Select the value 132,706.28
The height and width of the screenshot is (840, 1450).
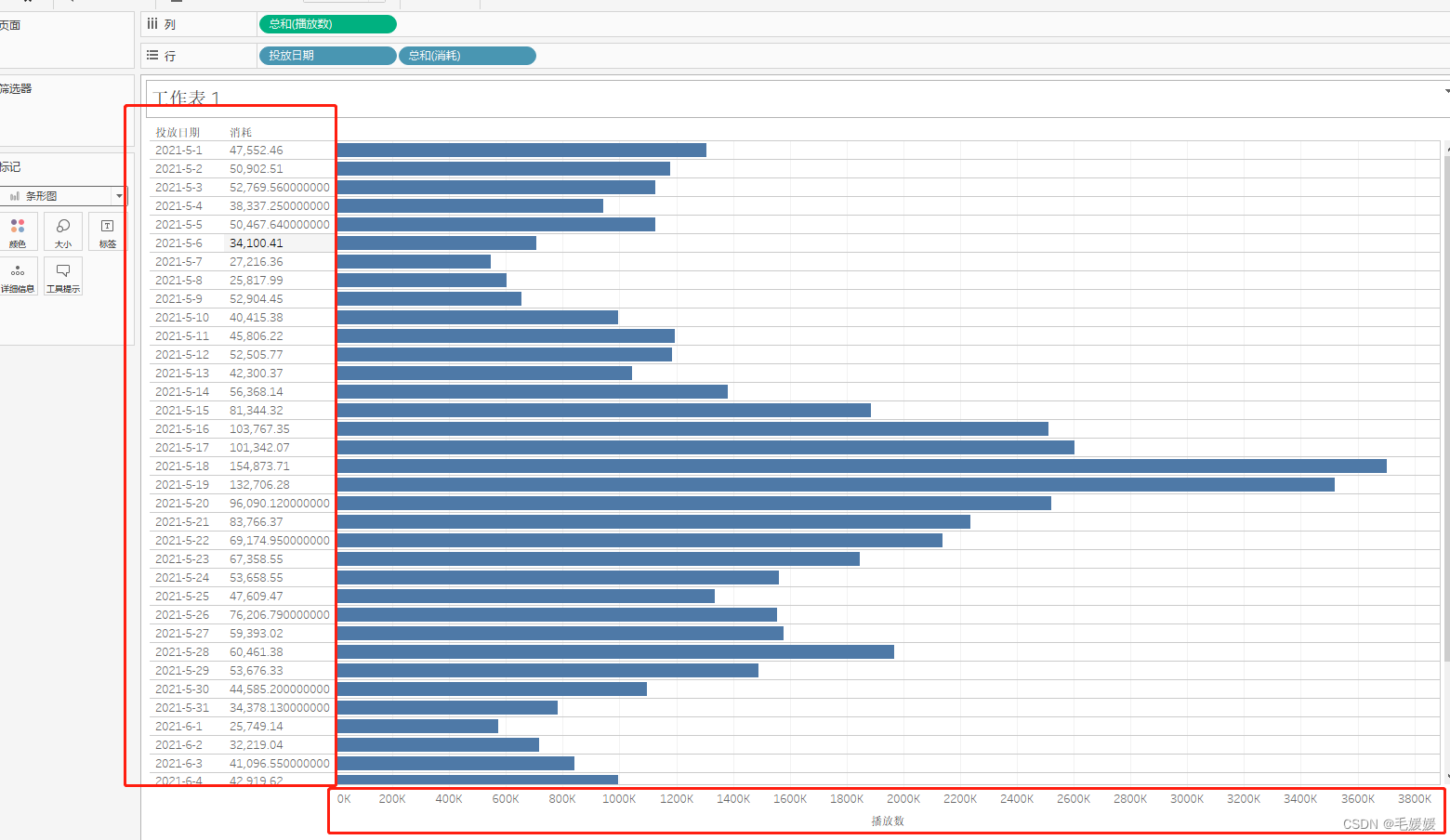pyautogui.click(x=259, y=484)
